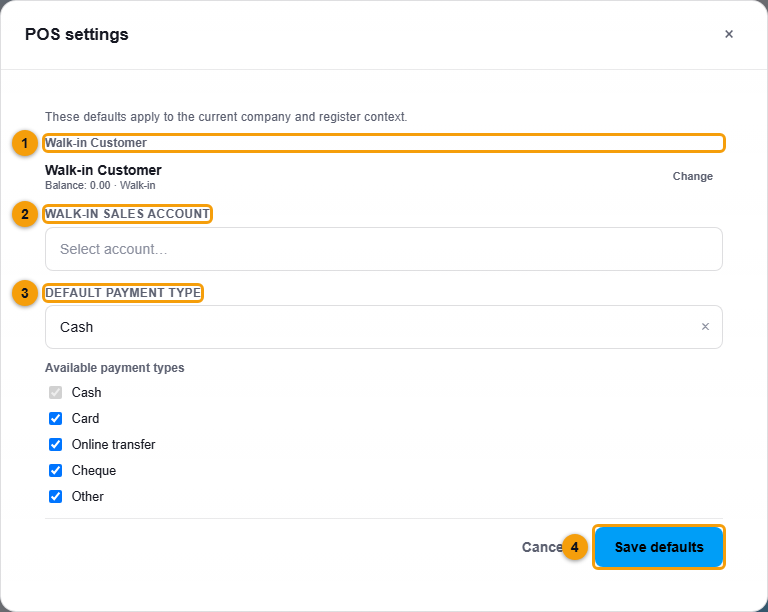This screenshot has height=612, width=768.
Task: Click the defaults apply description text
Action: pyautogui.click(x=226, y=117)
